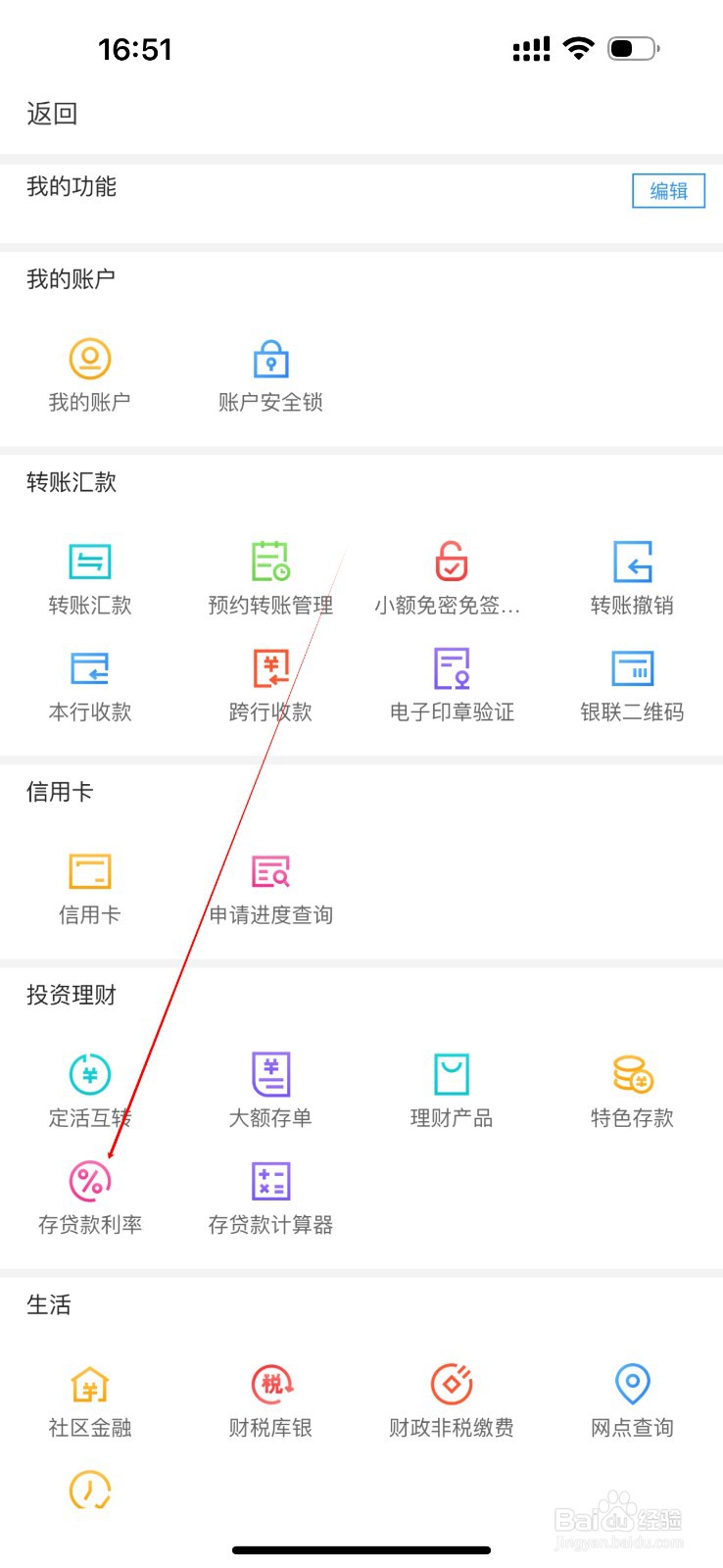
Task: Tap the 转账汇款 section heading
Action: [72, 482]
